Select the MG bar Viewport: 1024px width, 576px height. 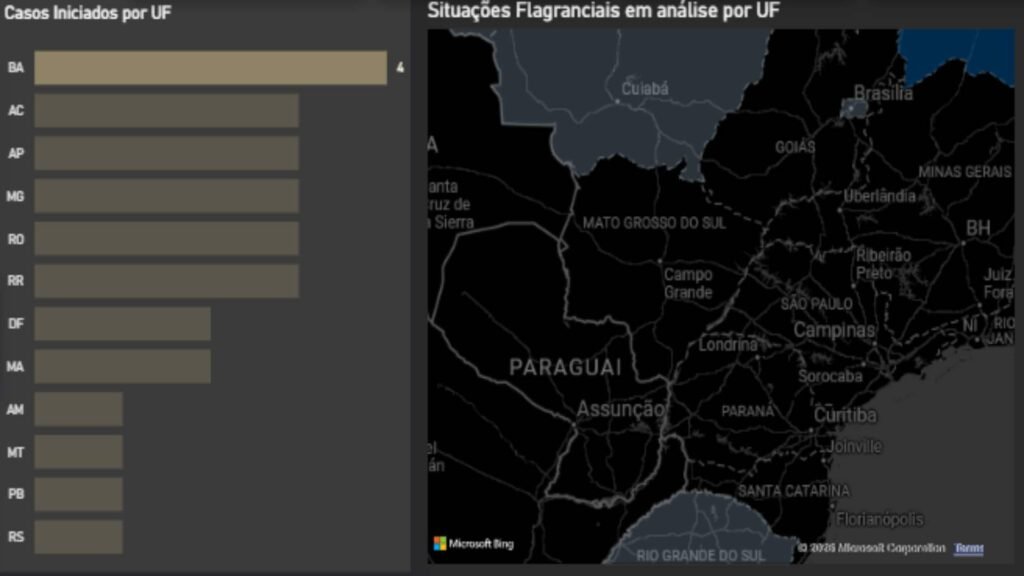click(x=167, y=196)
